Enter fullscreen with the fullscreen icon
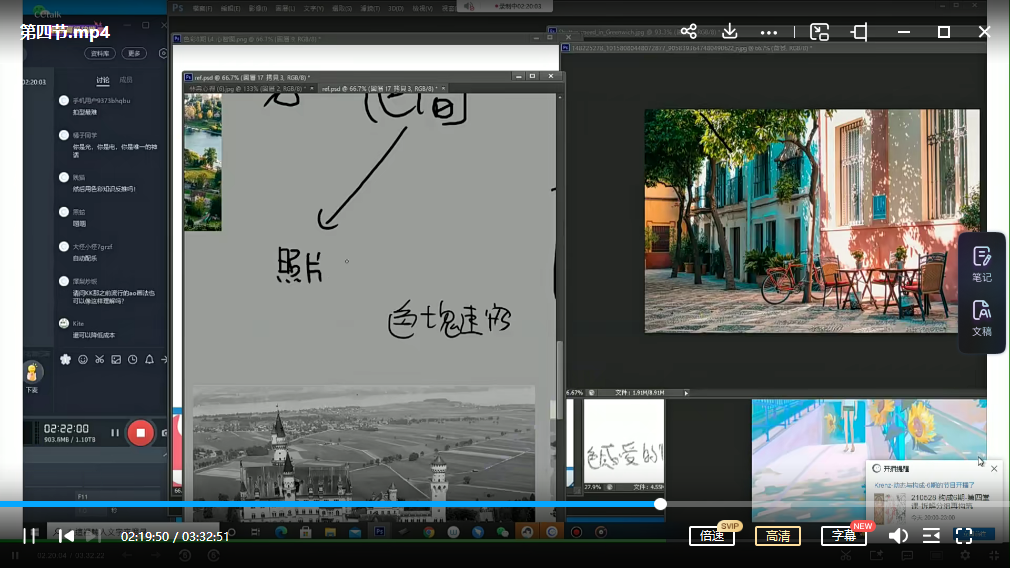This screenshot has height=568, width=1010. (x=964, y=536)
